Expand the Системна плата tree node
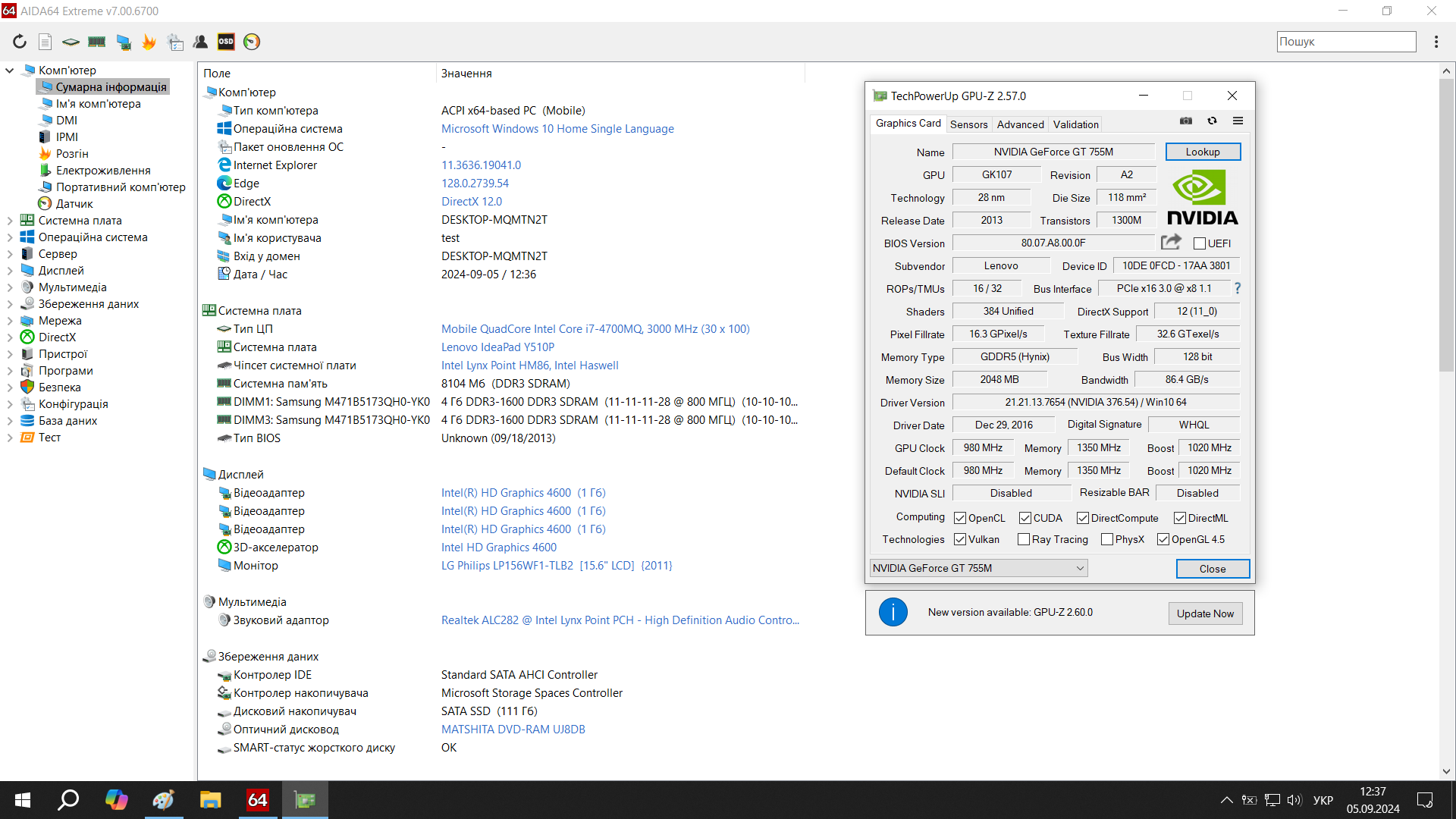Screen dimensions: 1456x819 tap(10, 221)
